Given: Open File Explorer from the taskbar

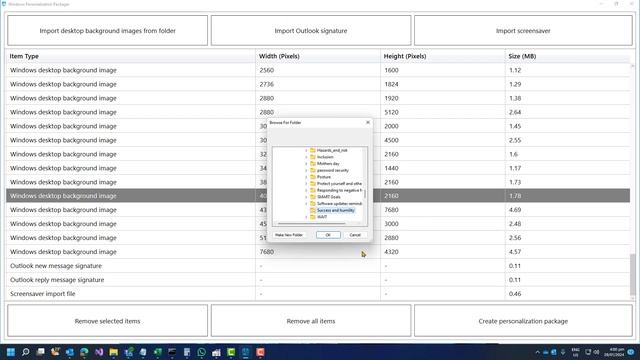Looking at the screenshot, I should pyautogui.click(x=114, y=352).
